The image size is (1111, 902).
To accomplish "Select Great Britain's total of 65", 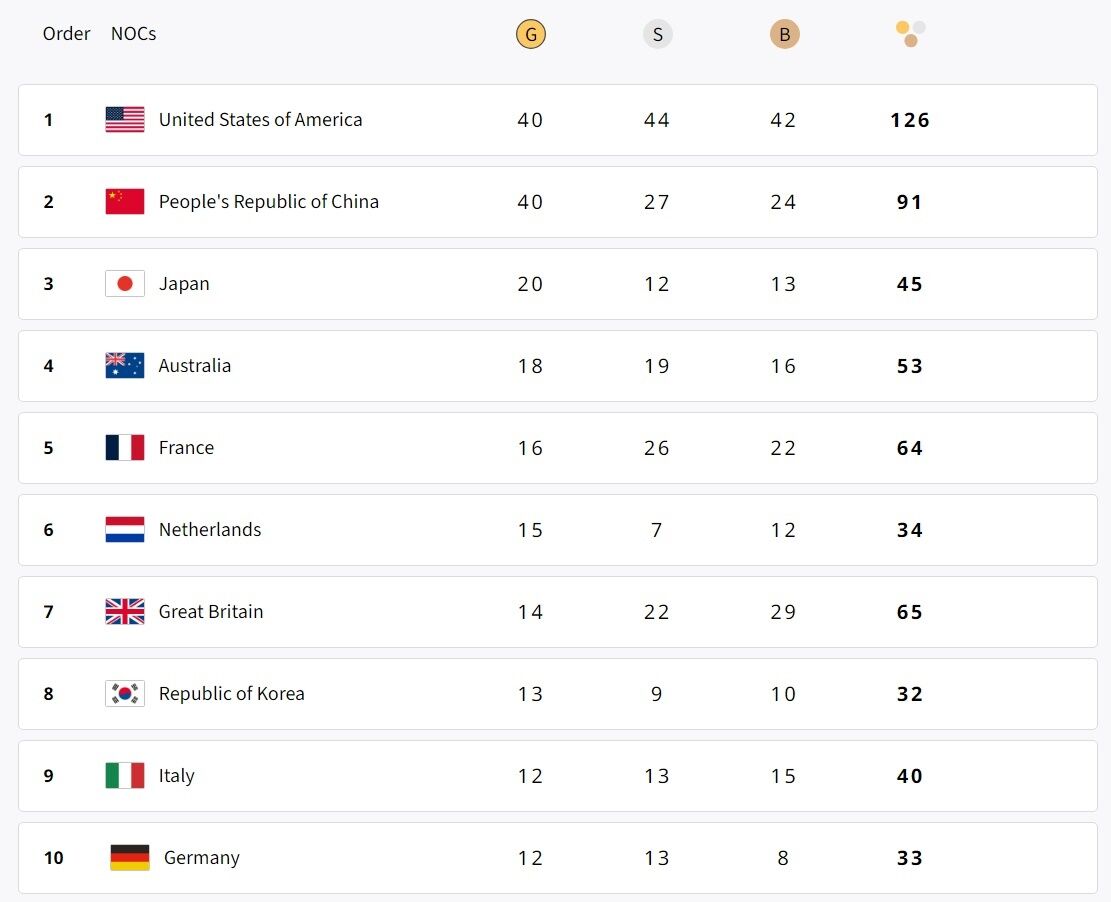I will coord(909,612).
